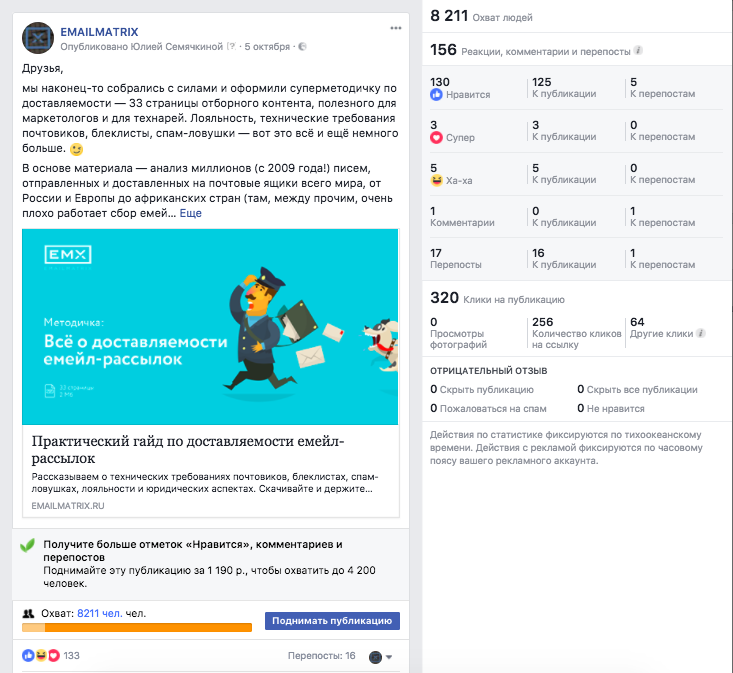Viewport: 733px width, 673px height.
Task: Click info icon next to reactions summary
Action: pos(638,50)
